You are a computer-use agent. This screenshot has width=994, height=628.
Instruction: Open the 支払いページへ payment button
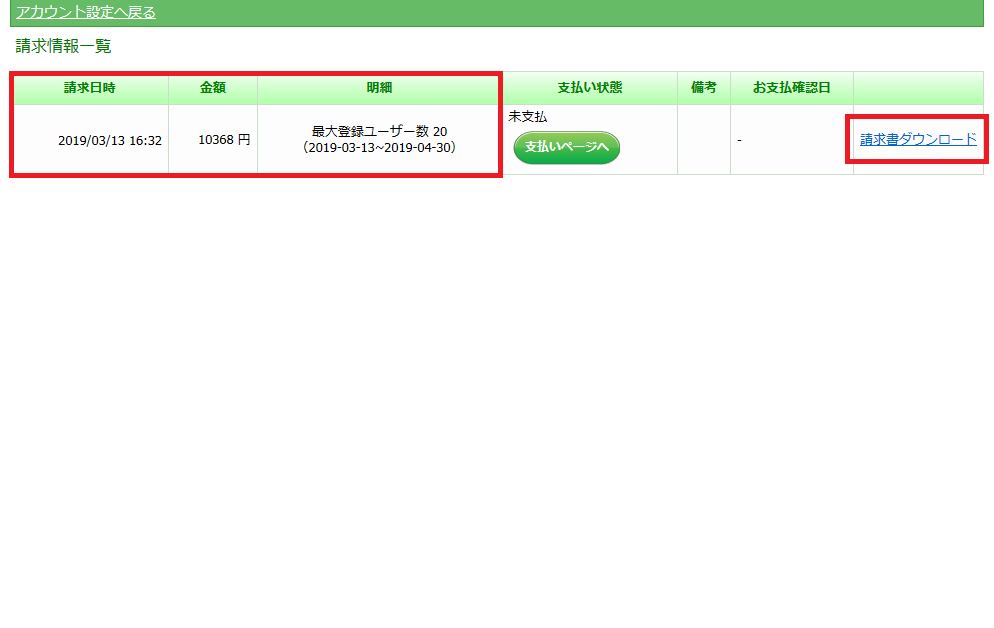tap(567, 147)
